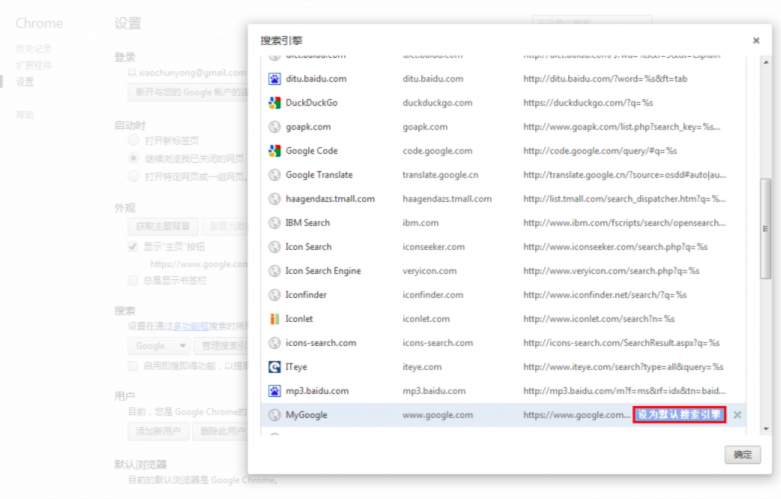Click 获取主题背景 button in settings
The height and width of the screenshot is (499, 781).
tap(163, 227)
